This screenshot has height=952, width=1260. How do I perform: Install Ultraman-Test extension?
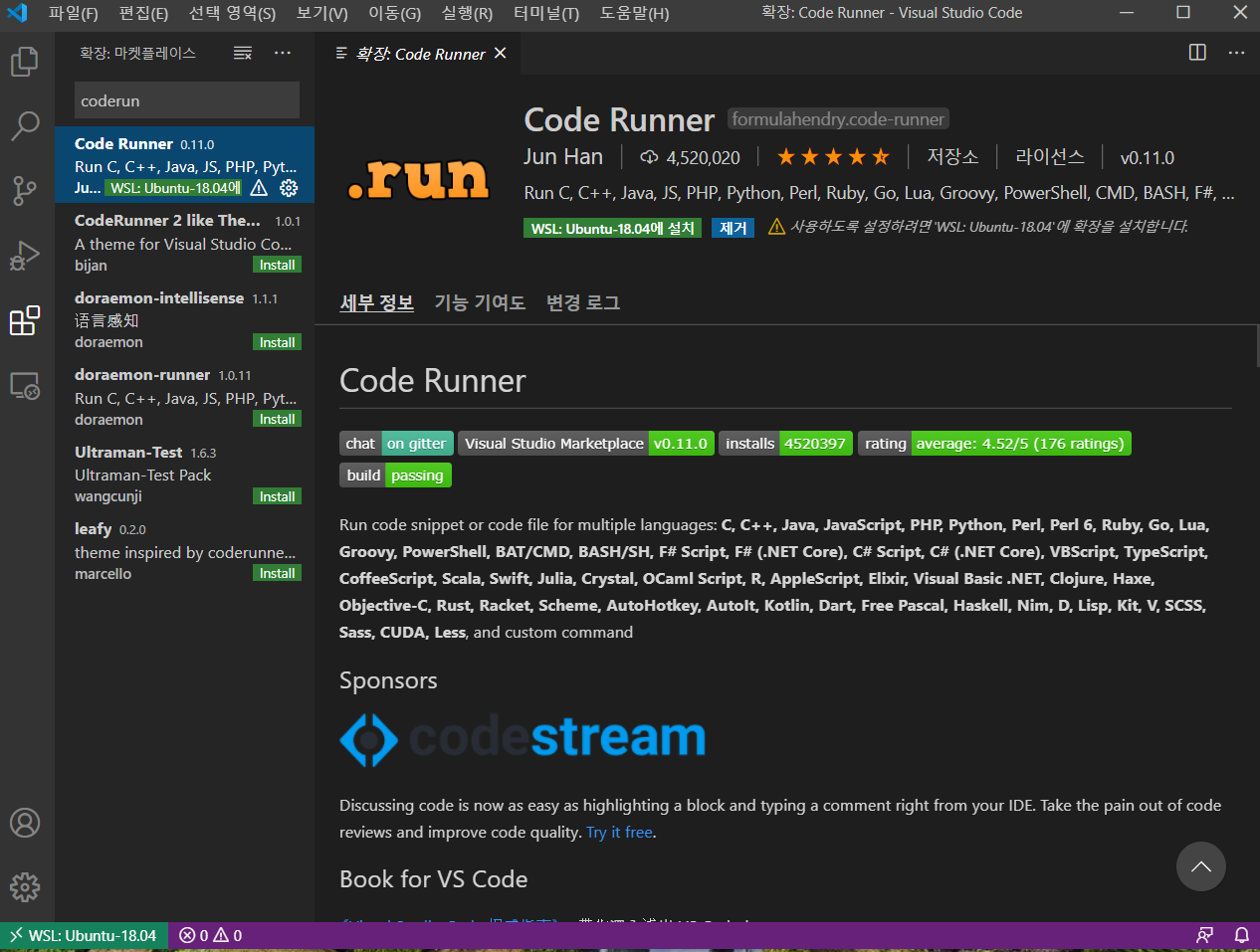(x=277, y=496)
